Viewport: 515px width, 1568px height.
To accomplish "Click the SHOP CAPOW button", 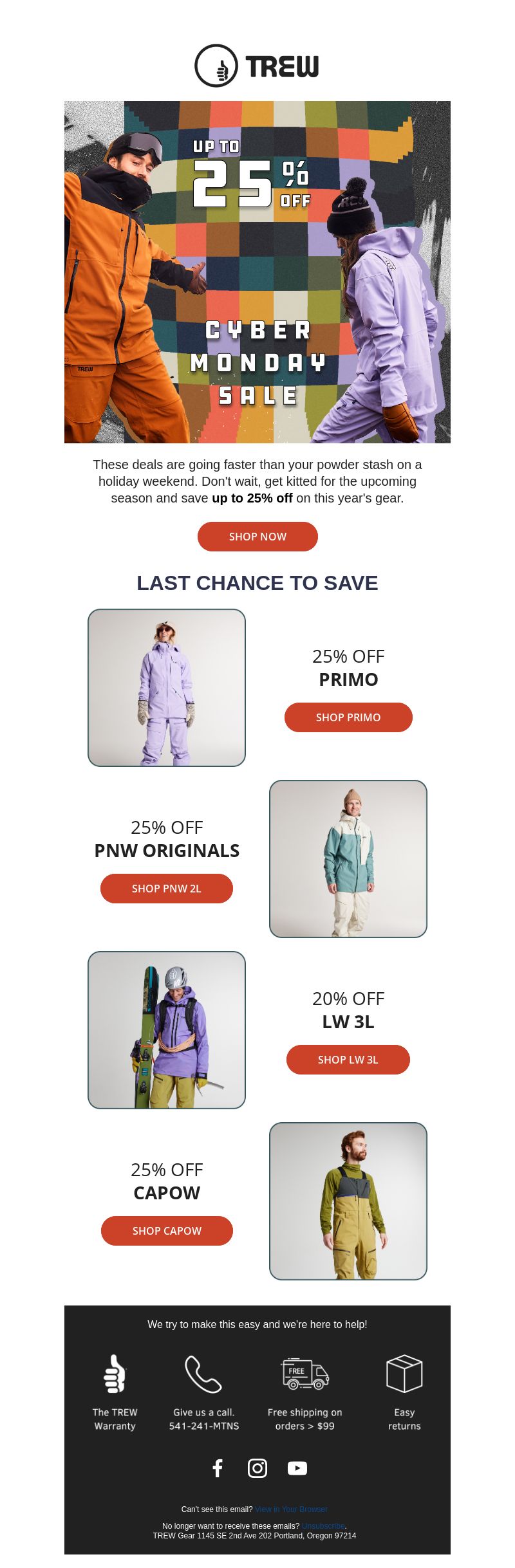I will click(x=167, y=1231).
